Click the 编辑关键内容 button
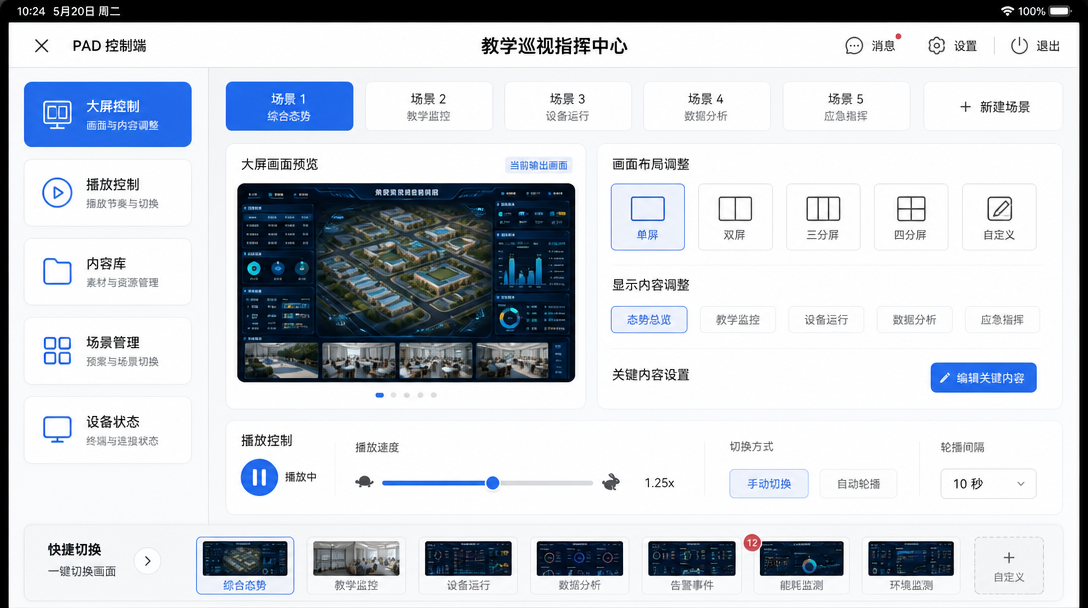This screenshot has width=1088, height=608. tap(983, 378)
